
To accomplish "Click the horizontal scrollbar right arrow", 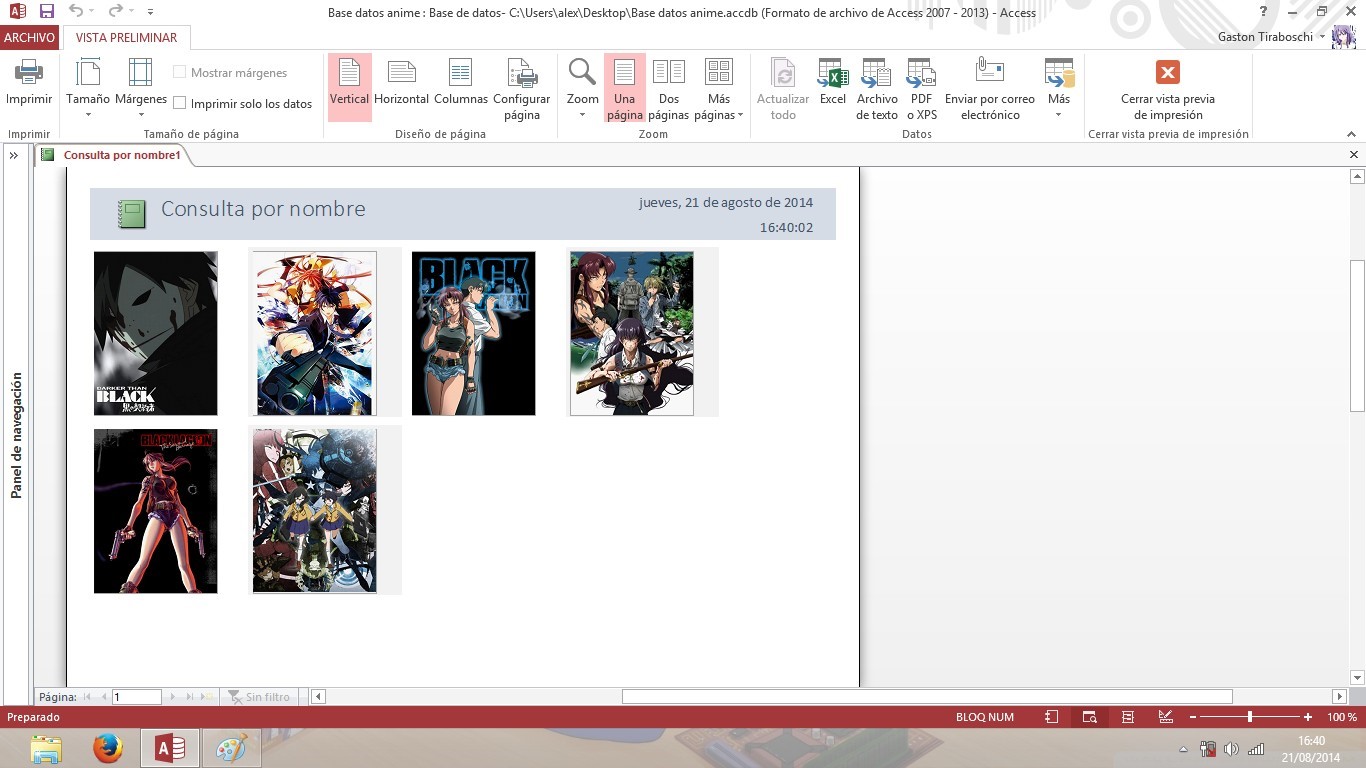I will coord(1340,697).
